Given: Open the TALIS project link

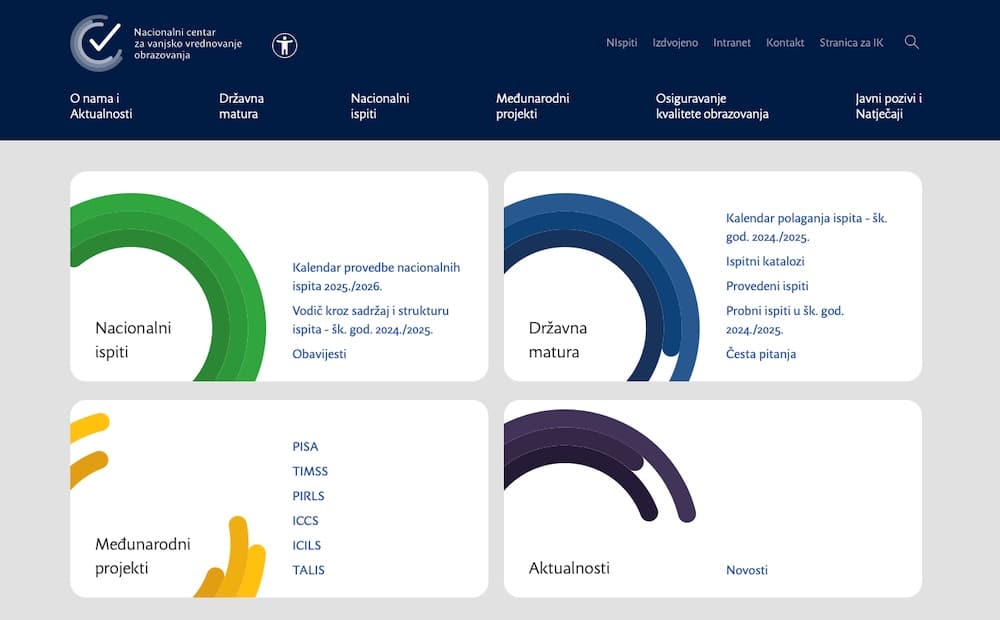Looking at the screenshot, I should click(x=308, y=570).
